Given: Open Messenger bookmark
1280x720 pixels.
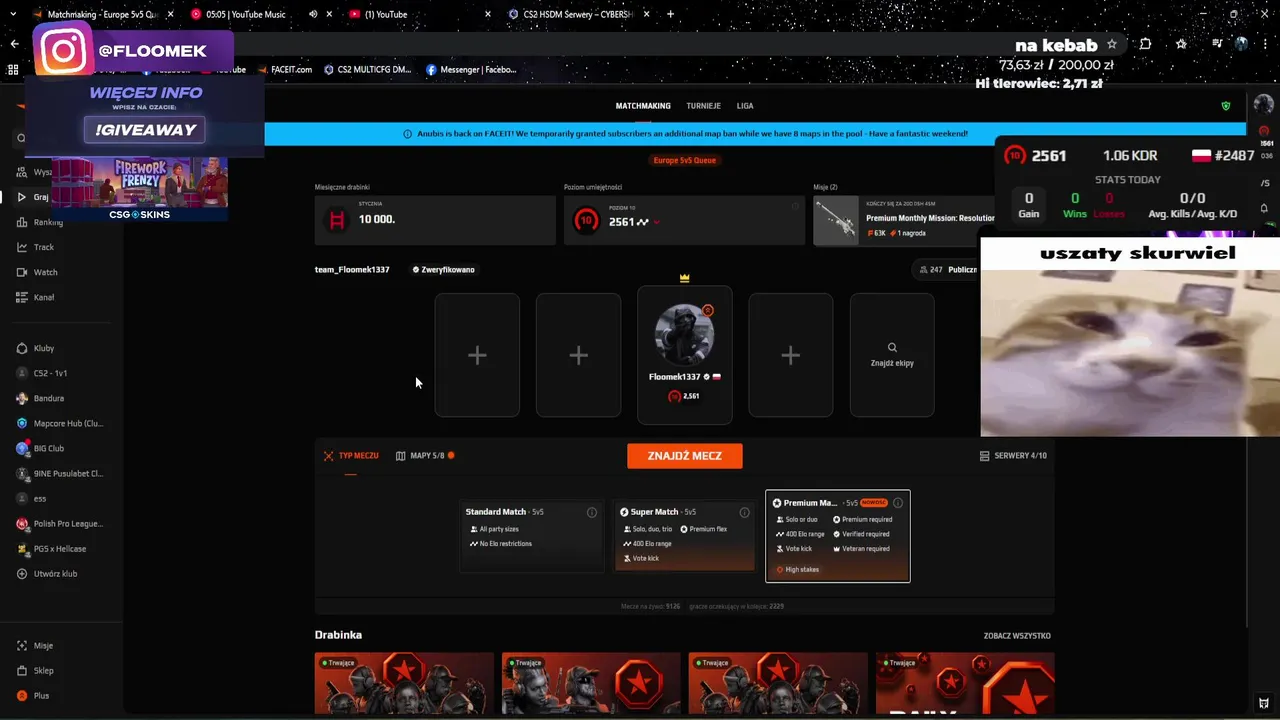Looking at the screenshot, I should point(471,70).
